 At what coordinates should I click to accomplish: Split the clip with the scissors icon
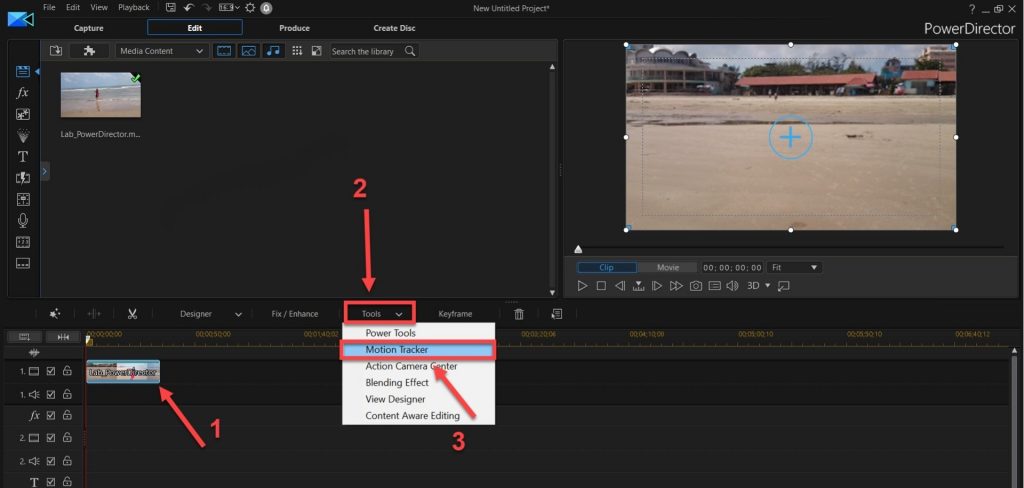(x=133, y=314)
